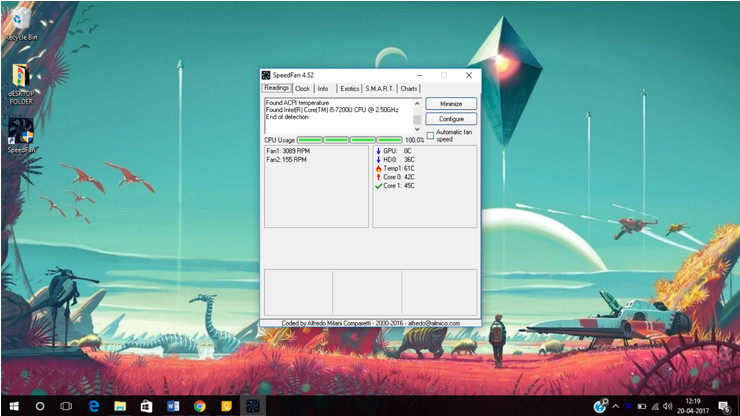
Task: Switch to the Clock tab
Action: (x=303, y=88)
